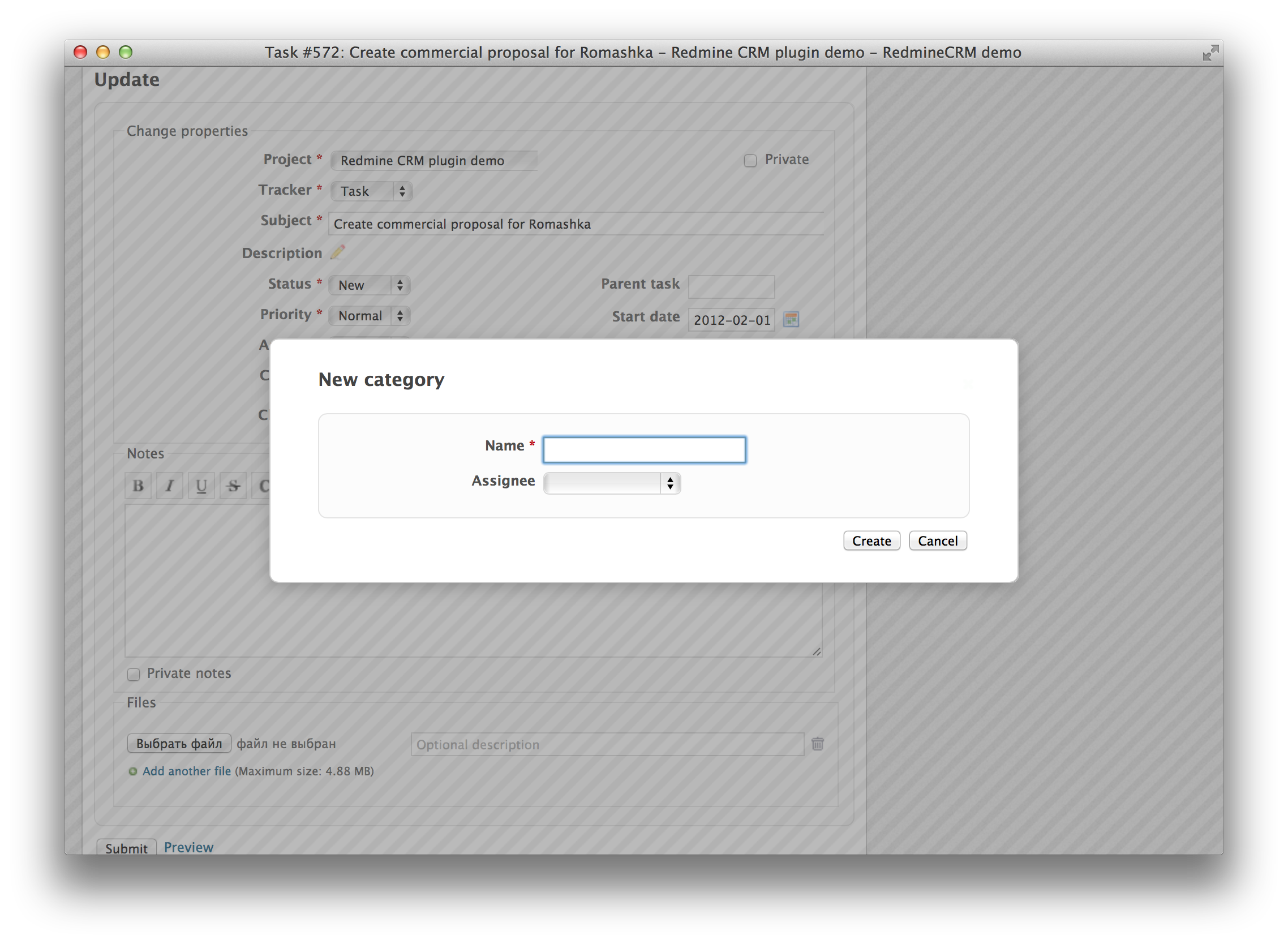The height and width of the screenshot is (944, 1288).
Task: Enable the Private issue checkbox
Action: (x=750, y=161)
